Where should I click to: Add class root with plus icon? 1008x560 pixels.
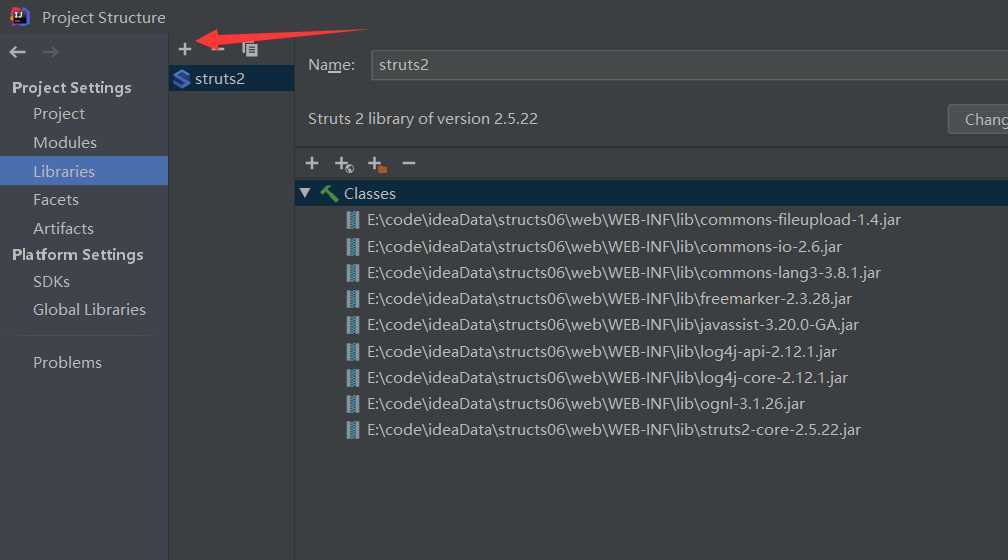tap(312, 163)
